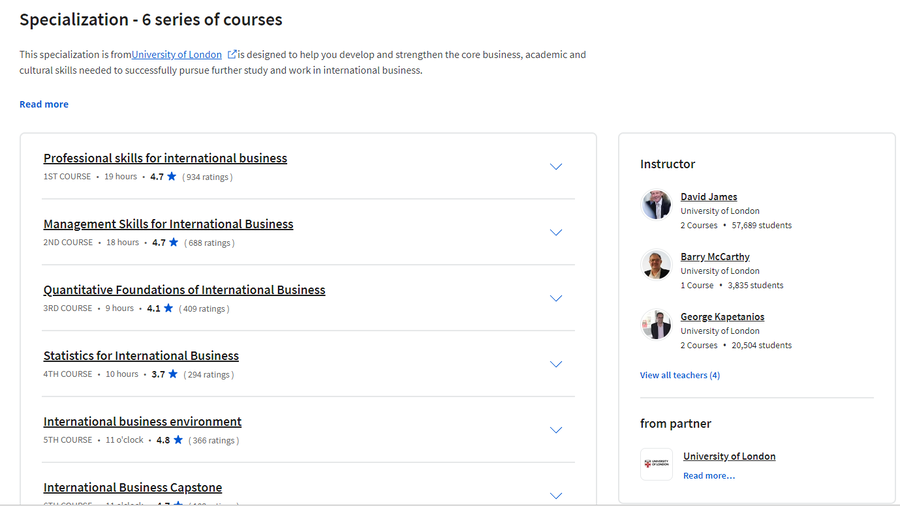Click '57,689 students' text
Screen dimensions: 900x506
pyautogui.click(x=762, y=225)
